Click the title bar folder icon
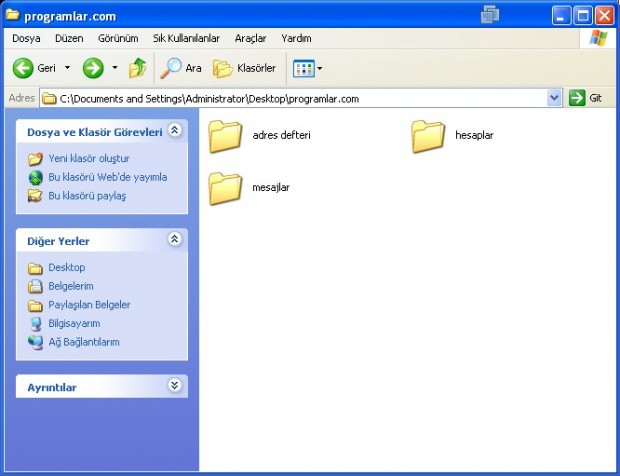Viewport: 620px width, 476px height. coord(13,15)
